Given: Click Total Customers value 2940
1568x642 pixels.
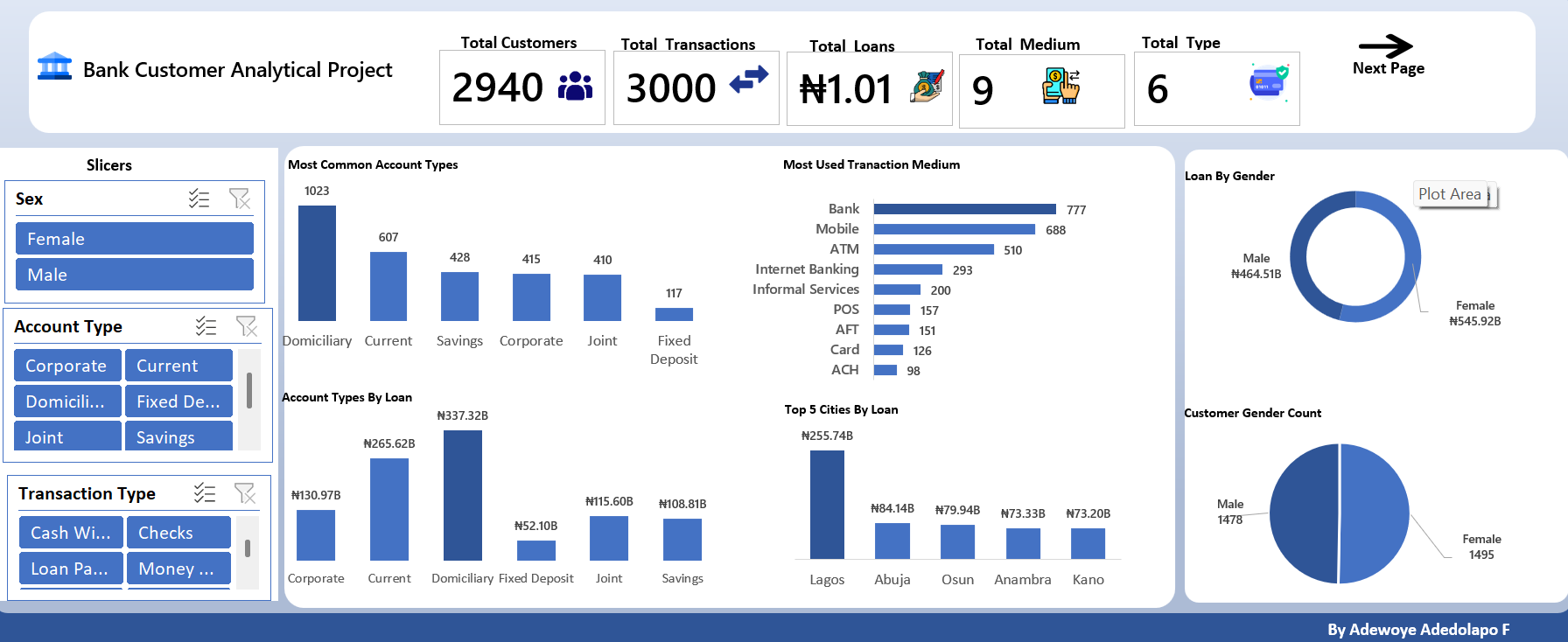Looking at the screenshot, I should click(x=498, y=87).
